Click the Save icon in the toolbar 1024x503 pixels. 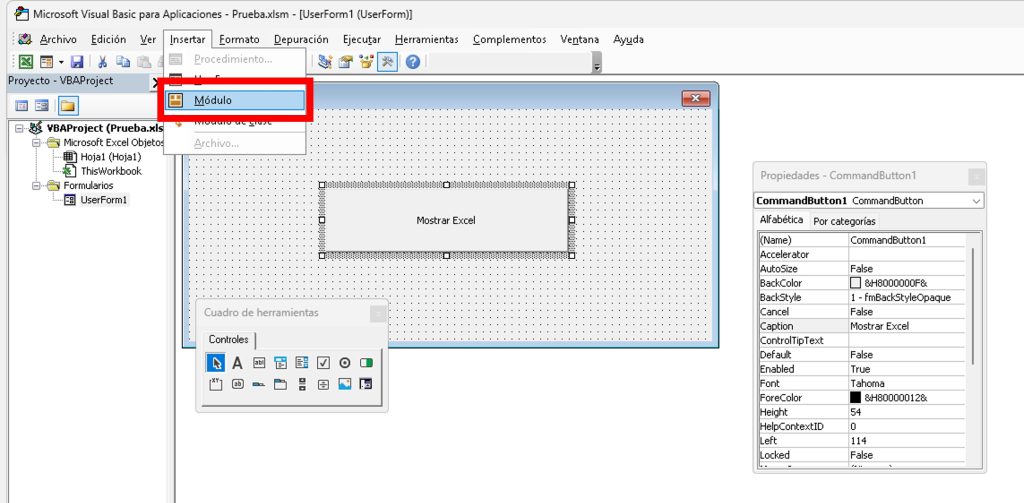[x=77, y=62]
